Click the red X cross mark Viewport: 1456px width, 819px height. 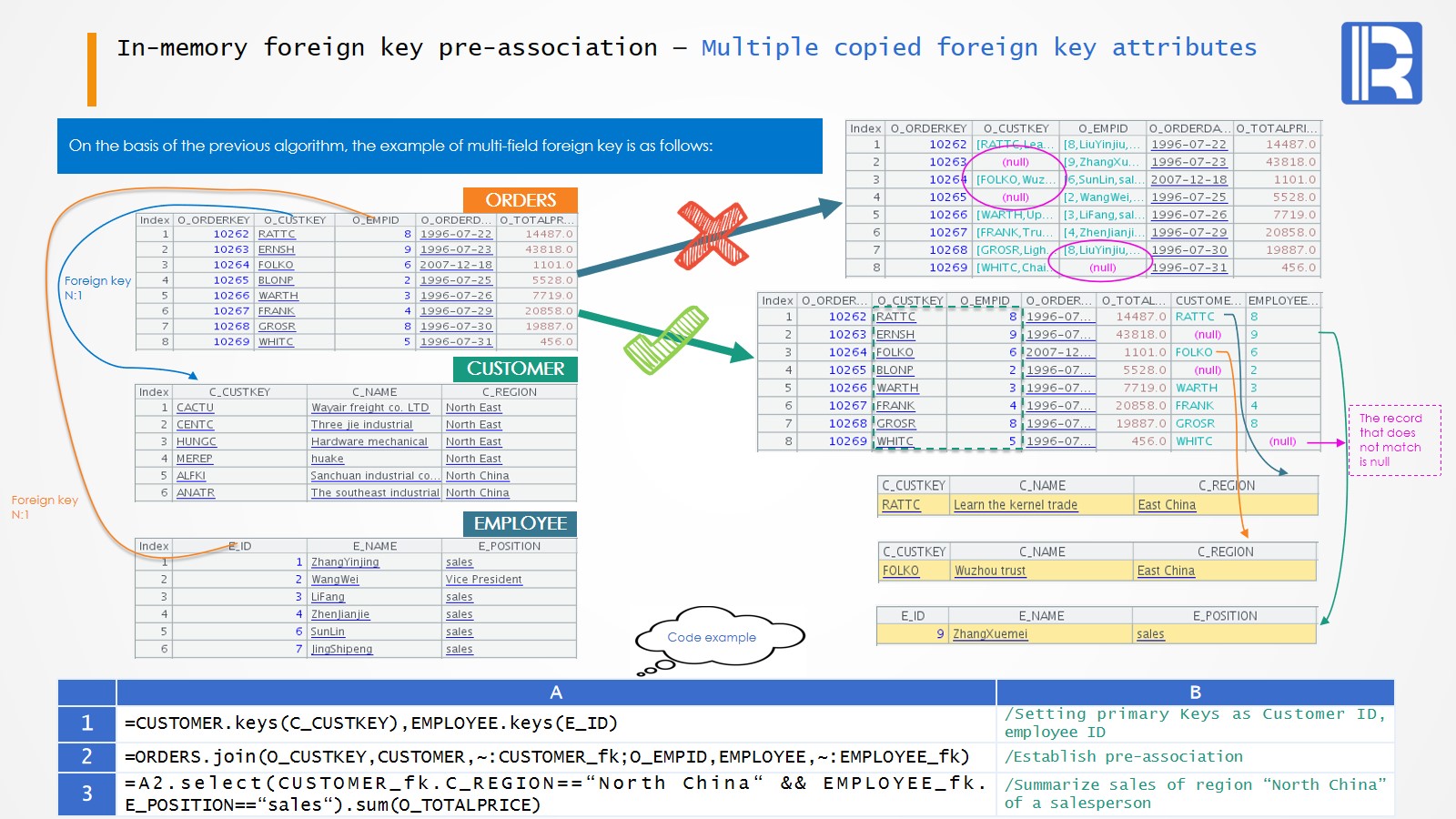click(x=712, y=234)
